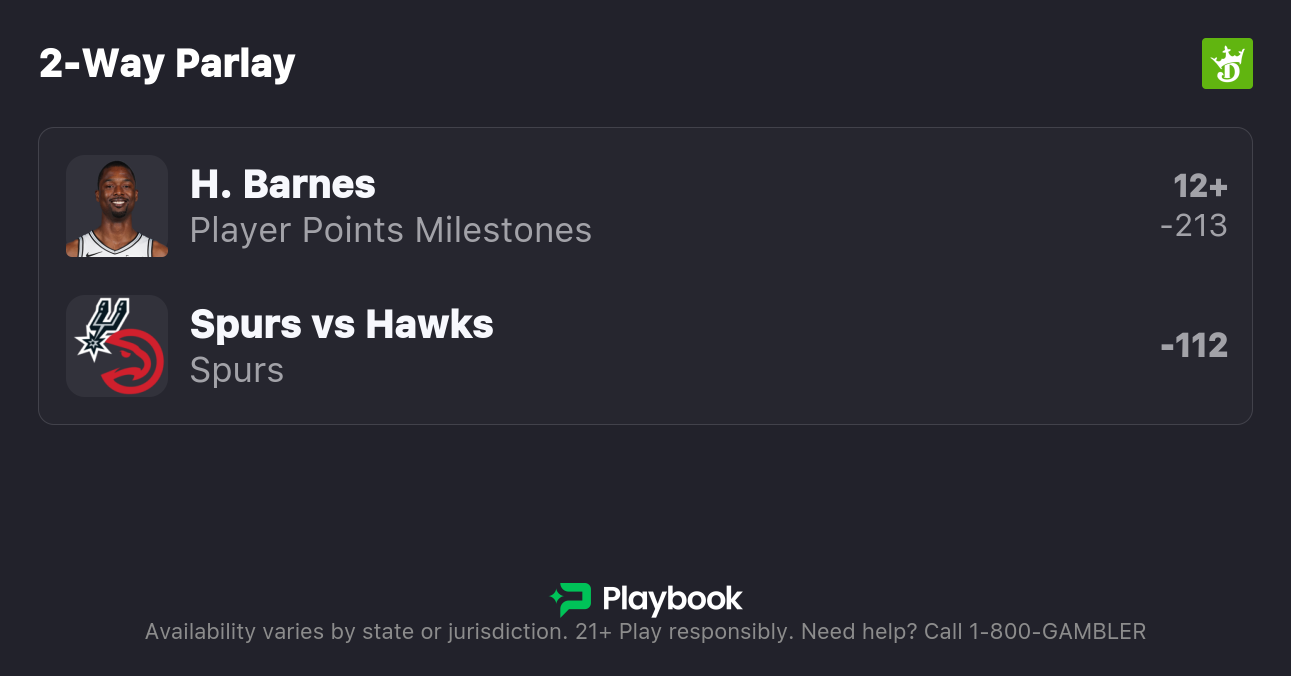Select the 12+ points milestone value
This screenshot has width=1291, height=676.
point(1200,186)
